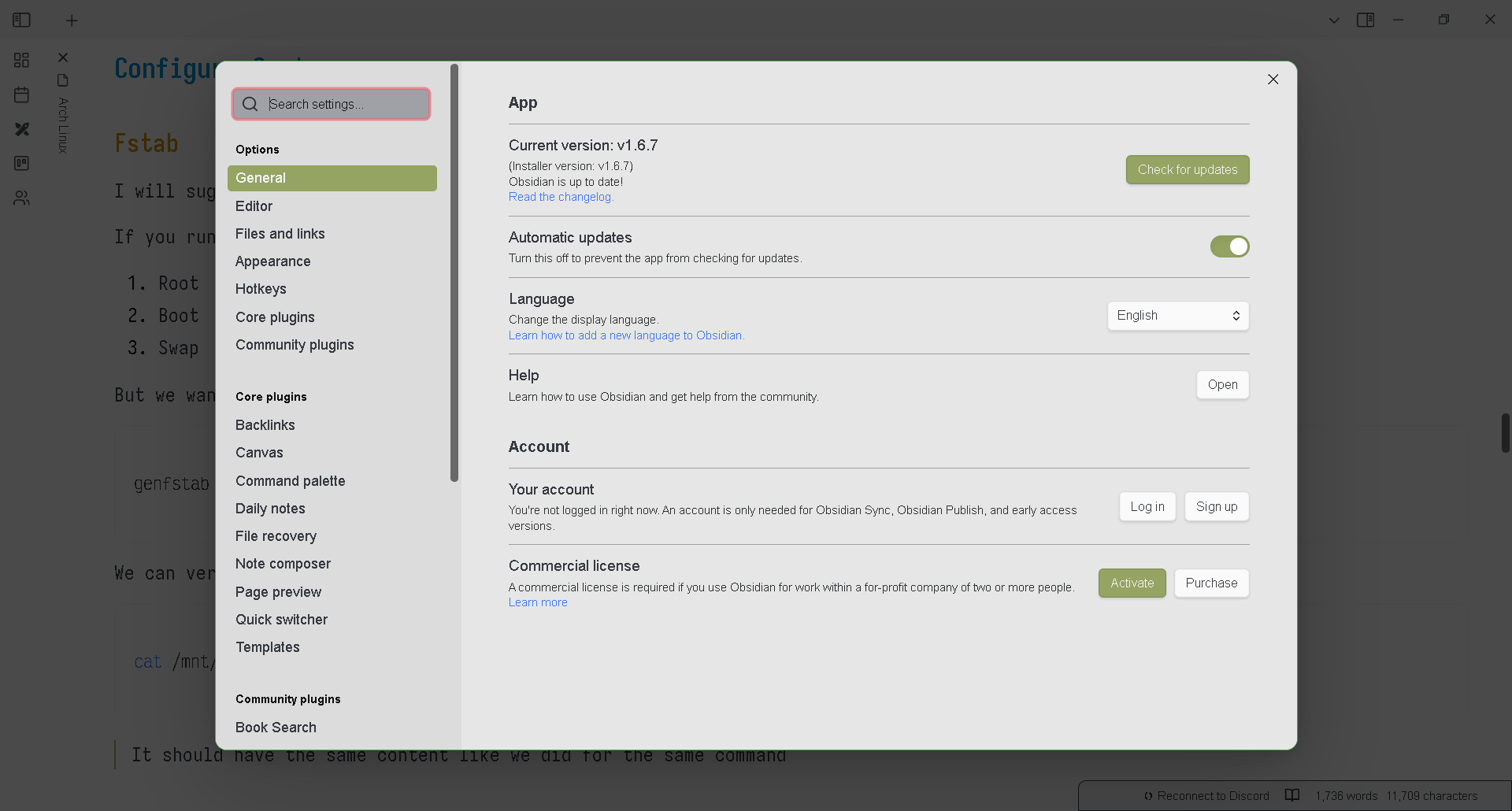Viewport: 1512px width, 811px height.
Task: Click the settings sidebar scrollbar
Action: (454, 272)
